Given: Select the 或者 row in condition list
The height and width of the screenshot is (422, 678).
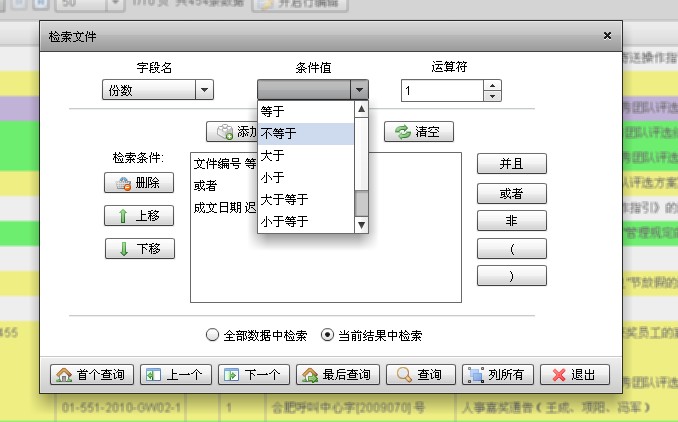Looking at the screenshot, I should tap(224, 186).
